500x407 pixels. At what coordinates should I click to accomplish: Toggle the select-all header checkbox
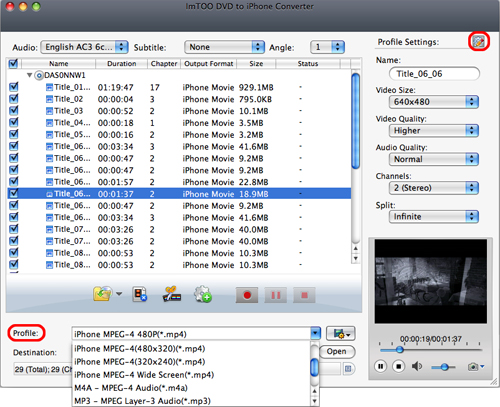tap(13, 63)
